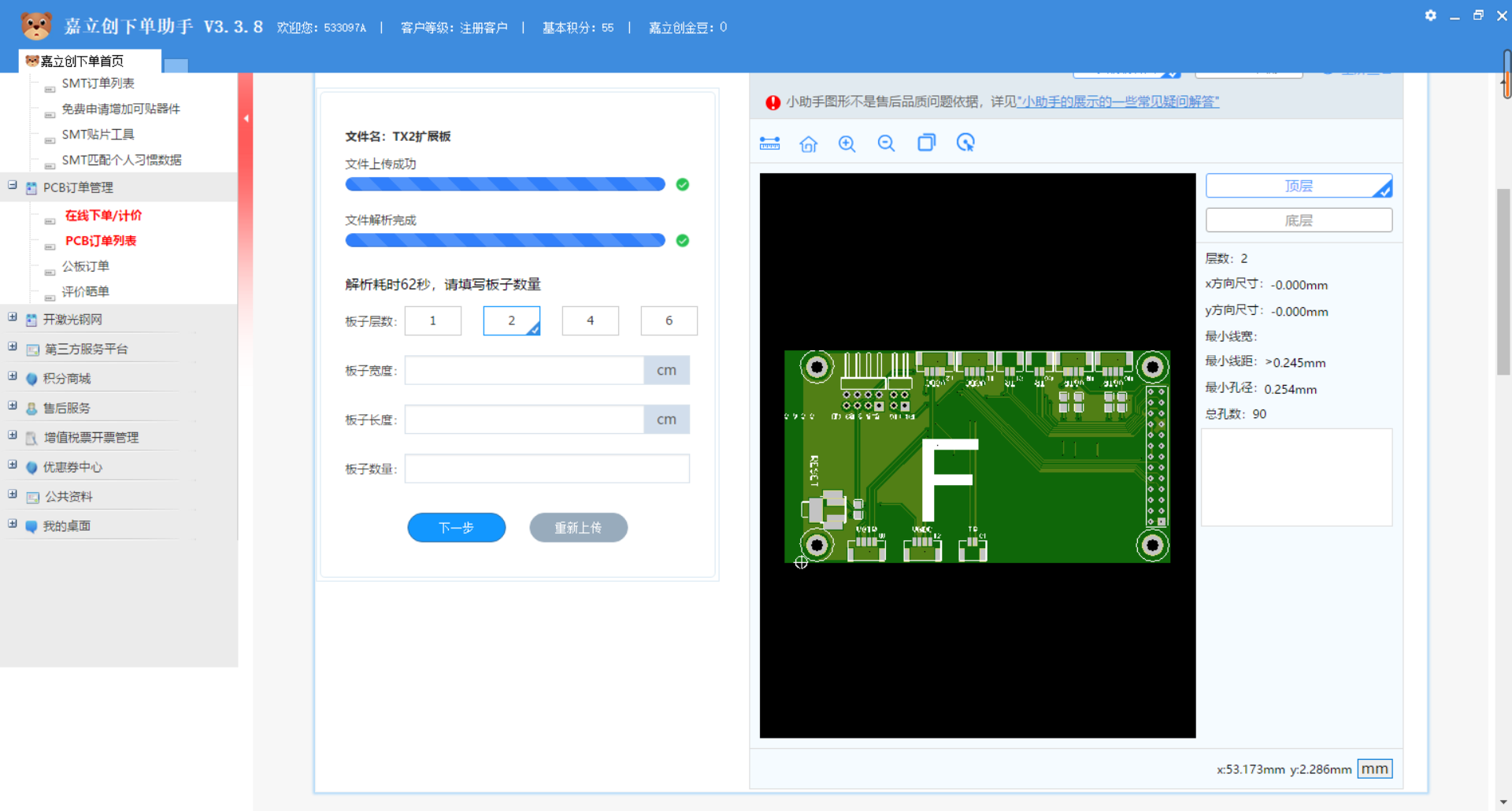Show the 顶层 top layer
The height and width of the screenshot is (811, 1512).
(x=1299, y=186)
